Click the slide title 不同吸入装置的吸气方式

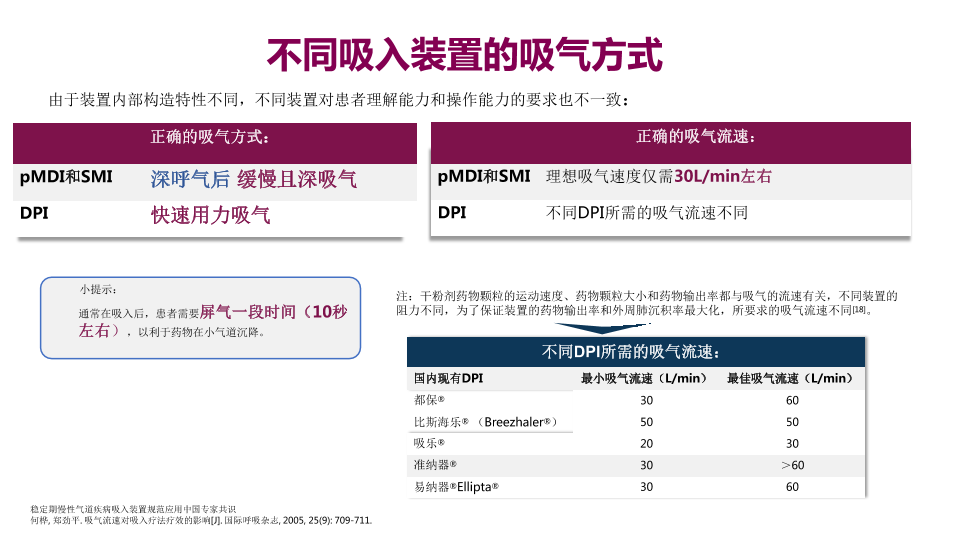(x=465, y=55)
